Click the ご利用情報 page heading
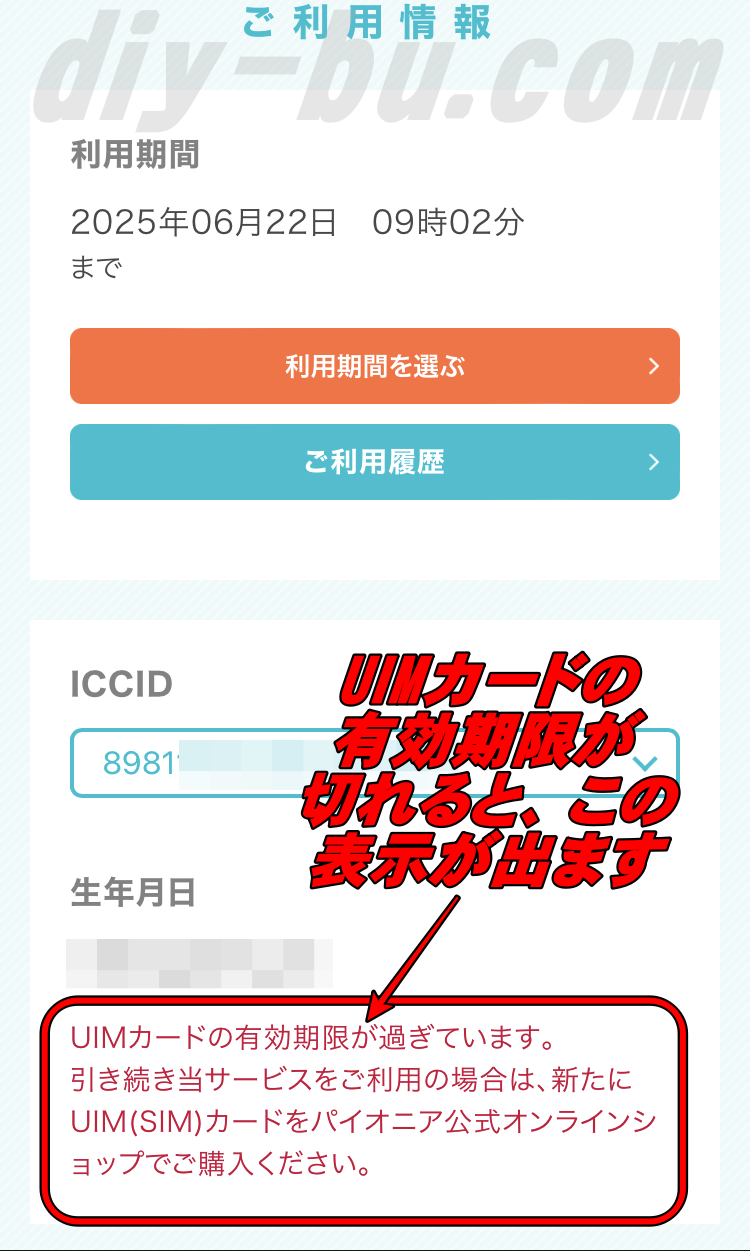The image size is (750, 1251). coord(366,22)
